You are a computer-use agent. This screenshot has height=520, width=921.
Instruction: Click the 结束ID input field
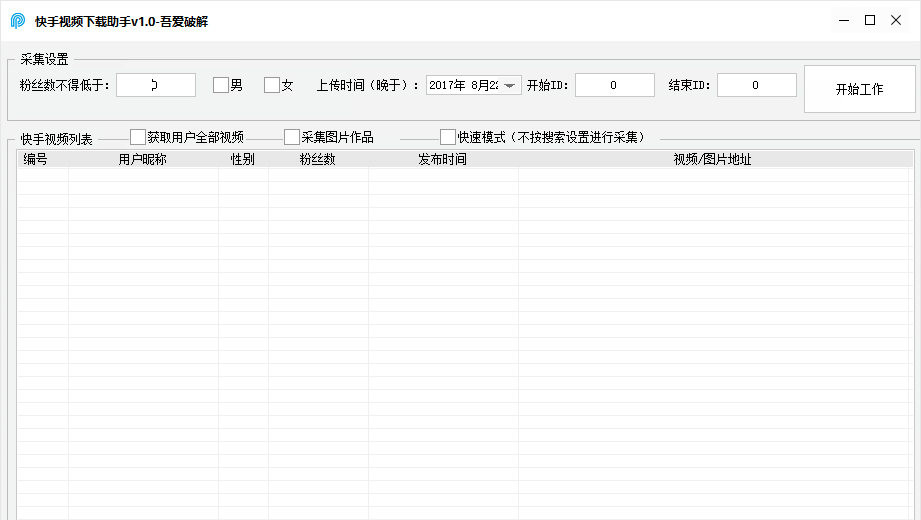tap(757, 85)
